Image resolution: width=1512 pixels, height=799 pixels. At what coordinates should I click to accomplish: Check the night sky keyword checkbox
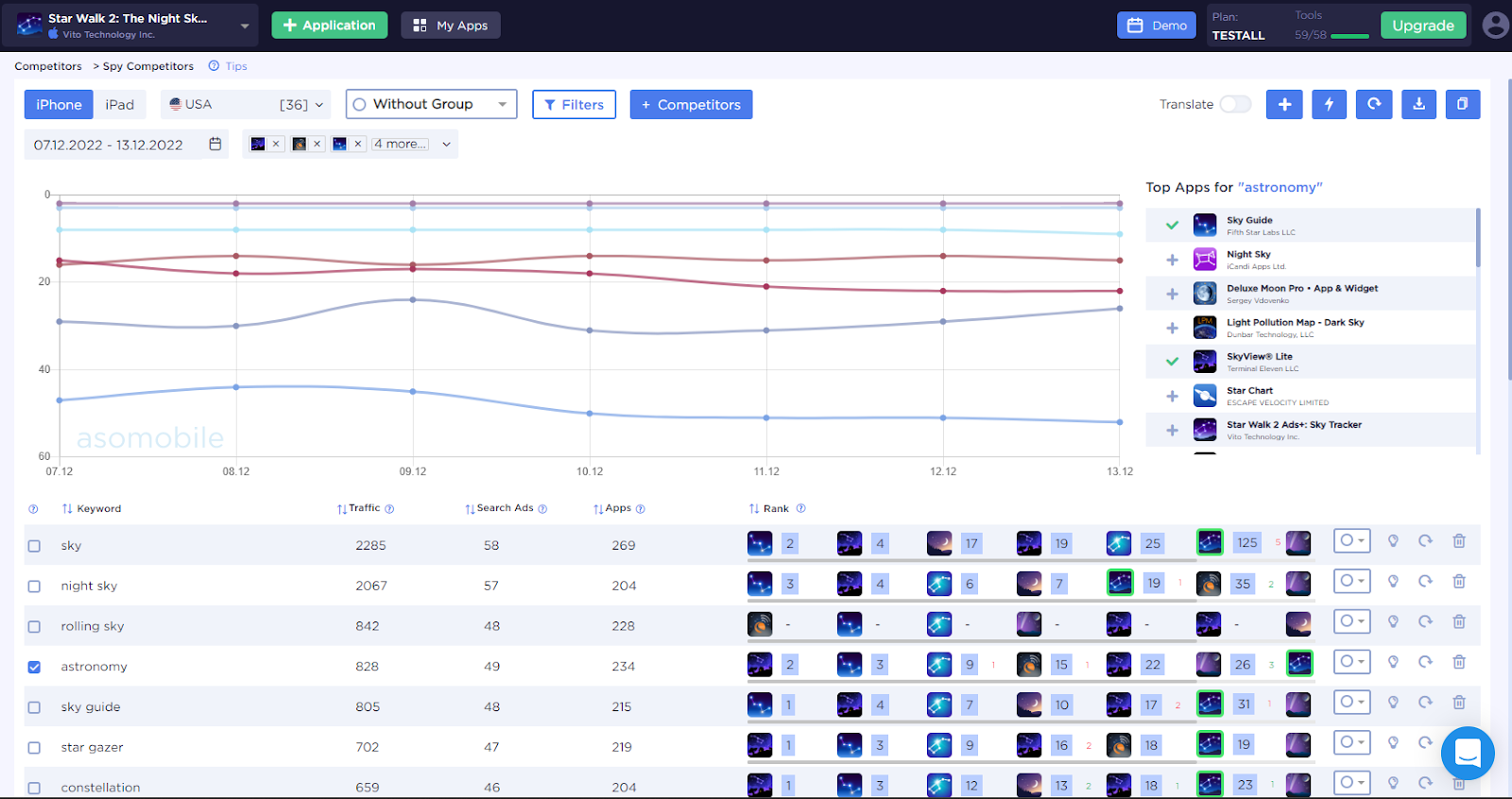(34, 586)
